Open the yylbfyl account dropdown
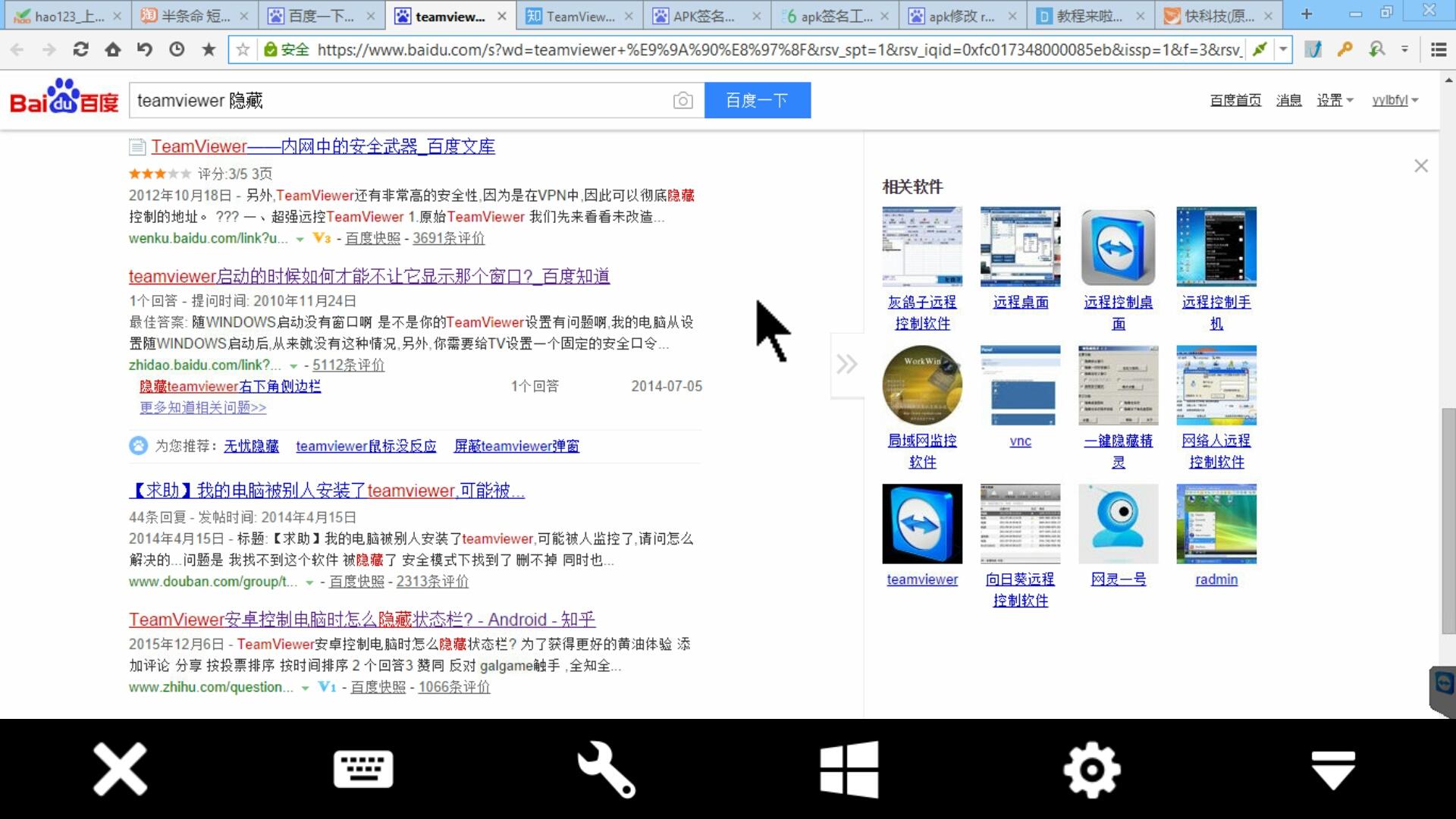1456x819 pixels. [1395, 100]
